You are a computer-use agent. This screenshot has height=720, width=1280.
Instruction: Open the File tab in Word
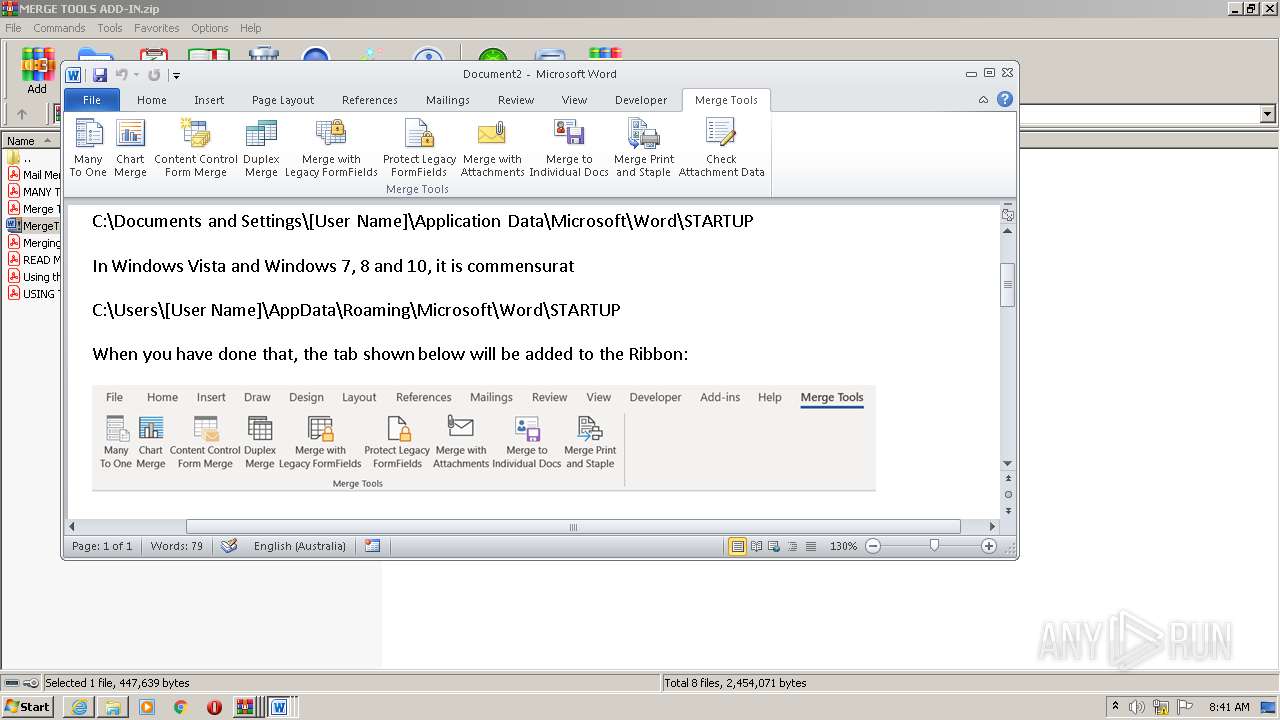tap(92, 100)
